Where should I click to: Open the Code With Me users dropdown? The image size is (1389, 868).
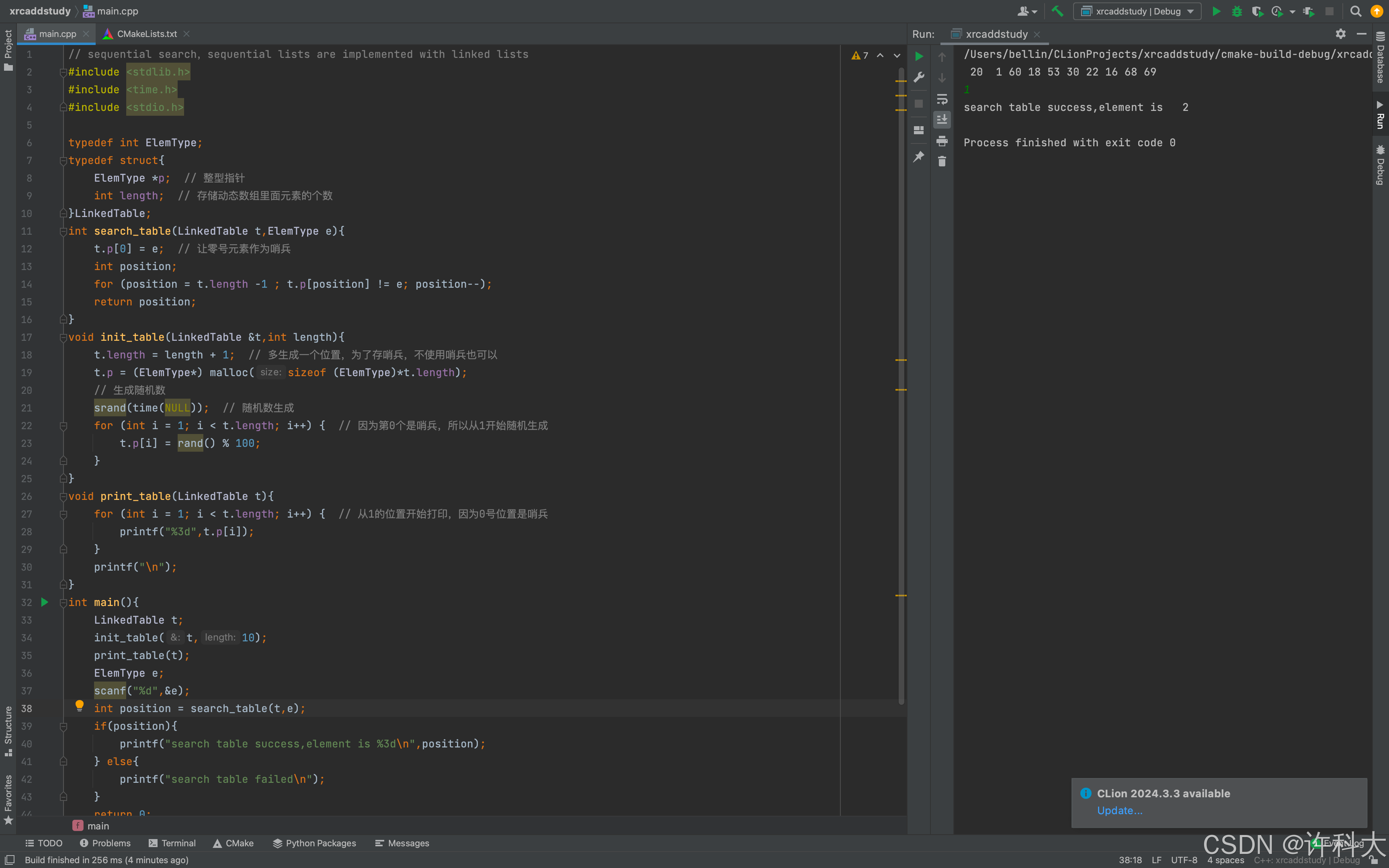(x=1027, y=11)
